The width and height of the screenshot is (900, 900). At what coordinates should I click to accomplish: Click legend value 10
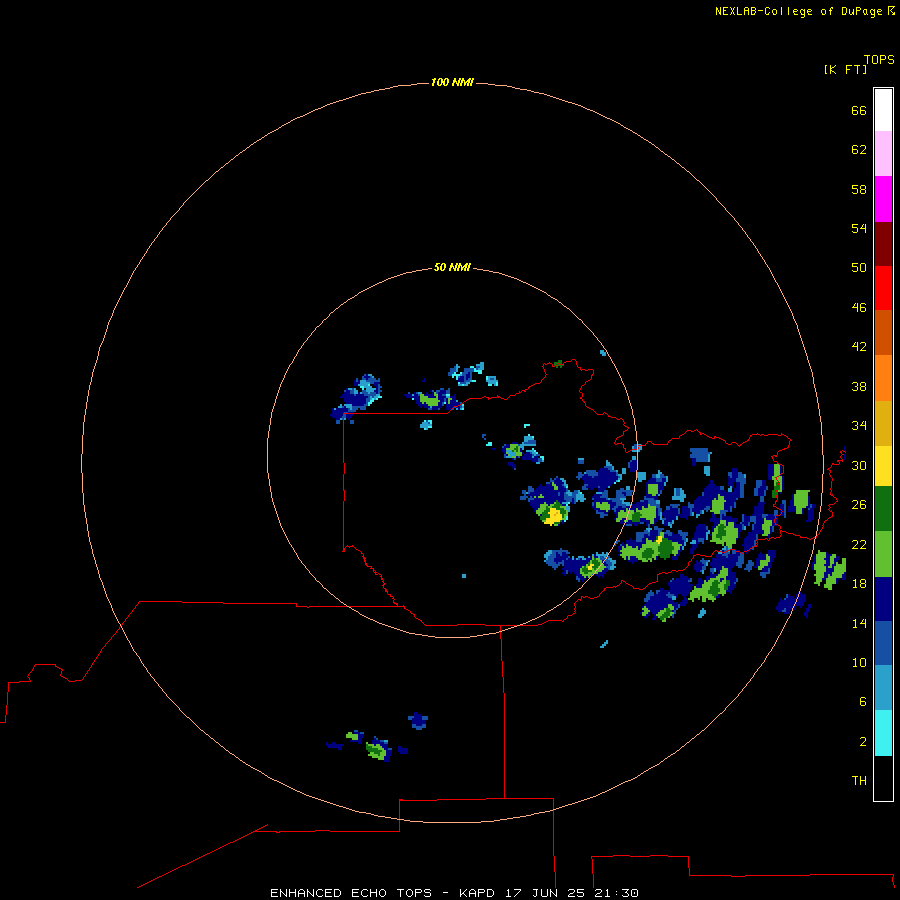pyautogui.click(x=859, y=662)
